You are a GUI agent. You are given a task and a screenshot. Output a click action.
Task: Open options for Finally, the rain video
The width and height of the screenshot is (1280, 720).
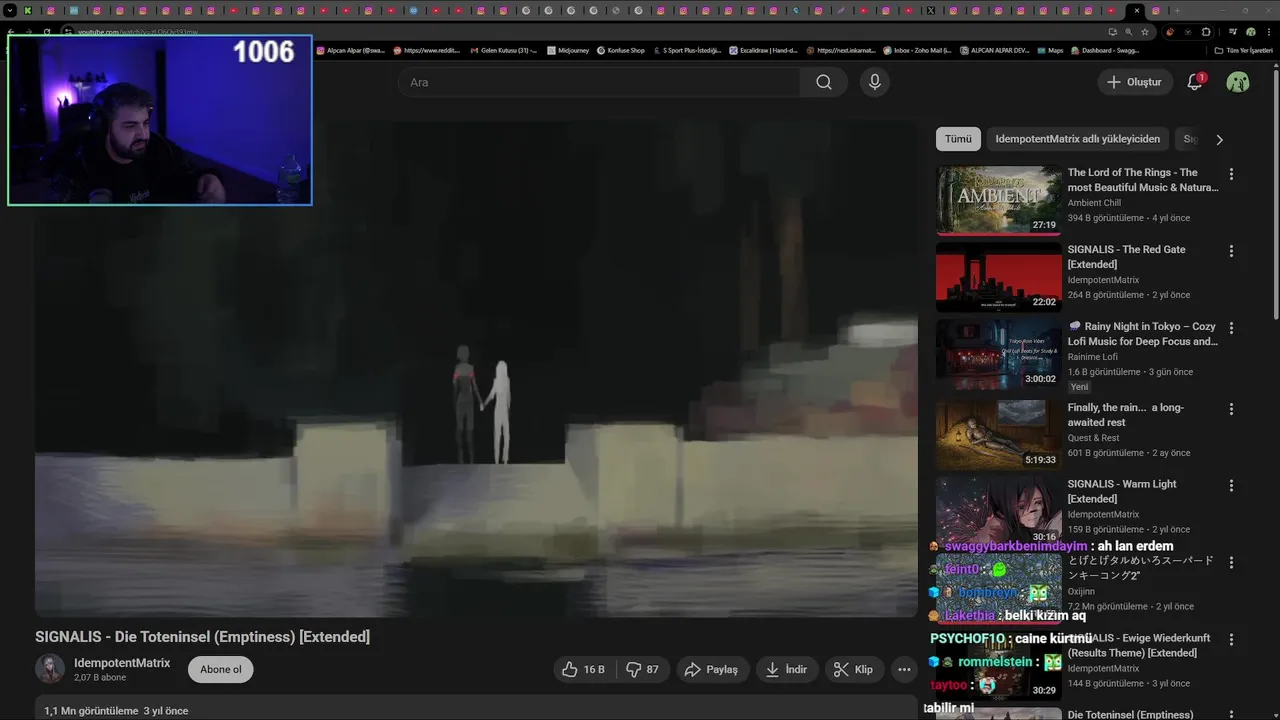tap(1231, 409)
